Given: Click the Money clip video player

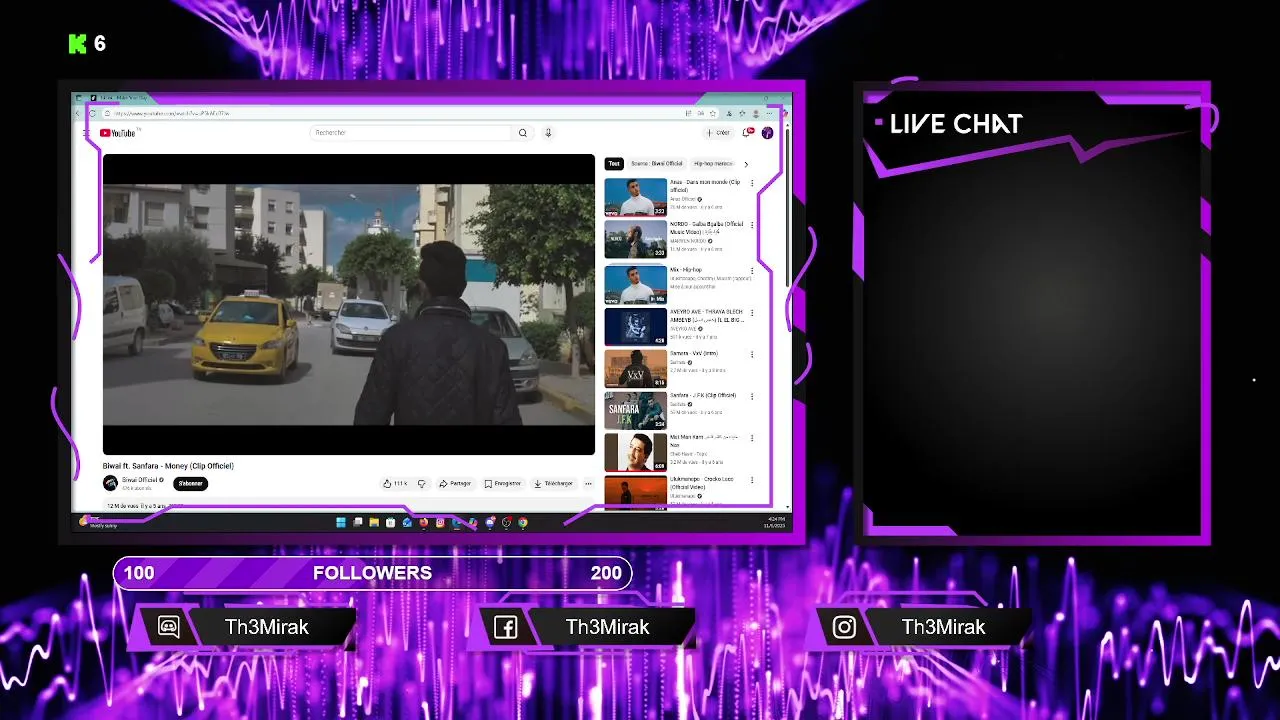Looking at the screenshot, I should click(x=349, y=304).
